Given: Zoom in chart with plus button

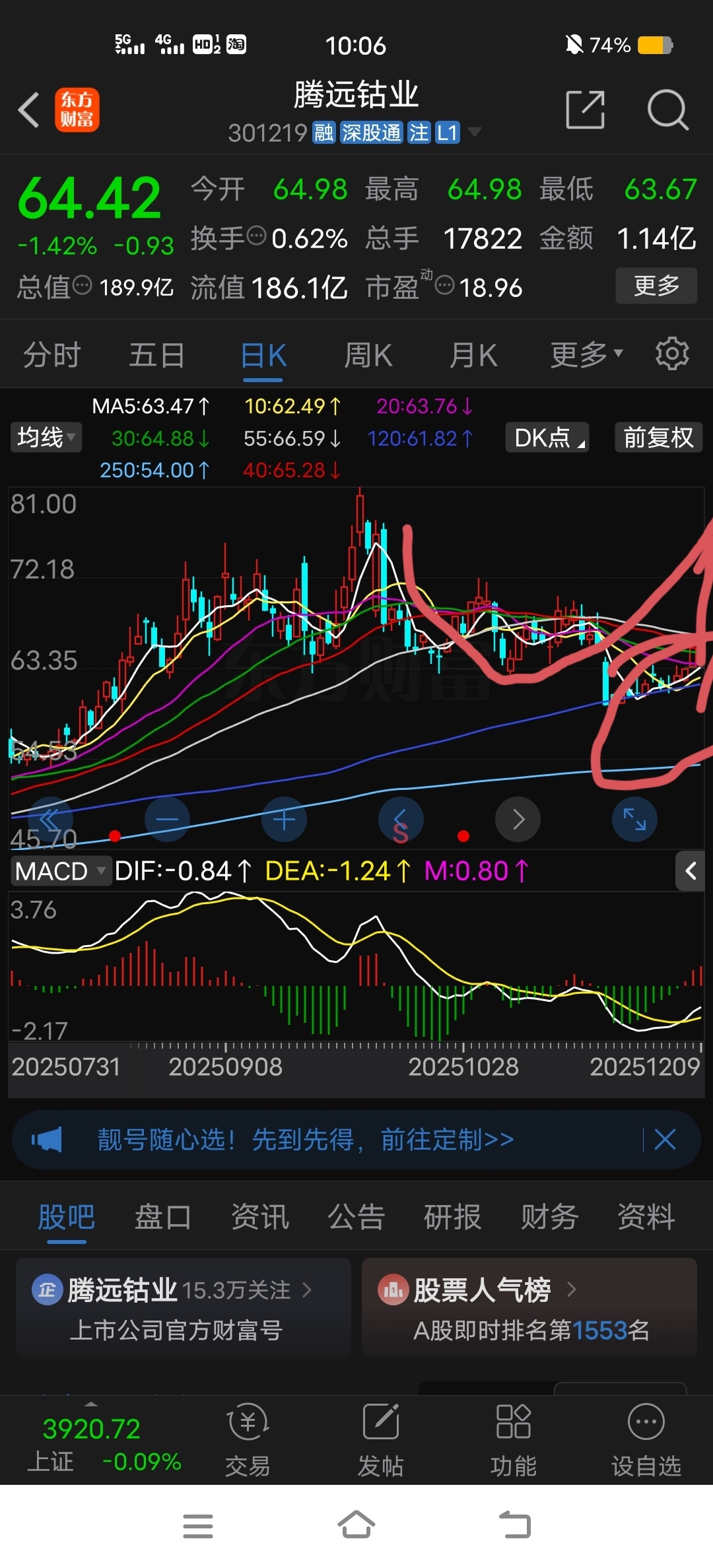Looking at the screenshot, I should tap(284, 819).
